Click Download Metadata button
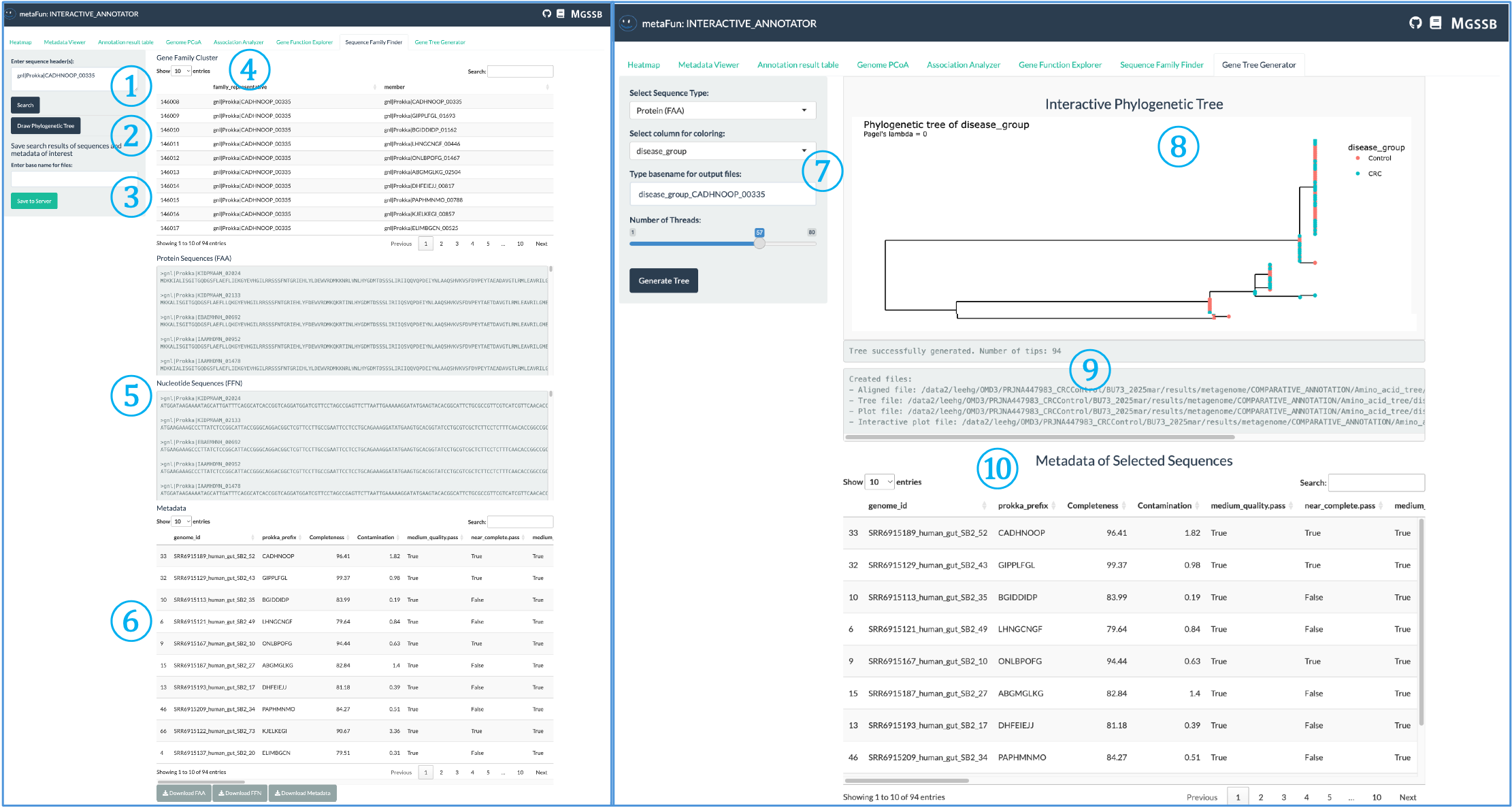 (302, 793)
